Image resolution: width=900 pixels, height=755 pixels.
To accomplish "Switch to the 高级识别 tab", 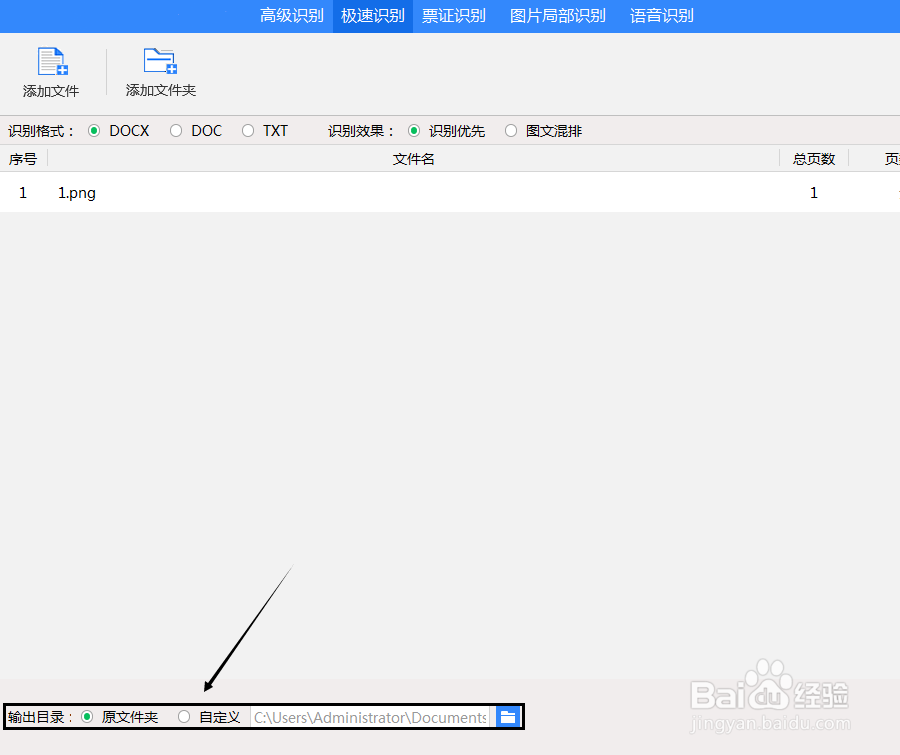I will pos(291,16).
